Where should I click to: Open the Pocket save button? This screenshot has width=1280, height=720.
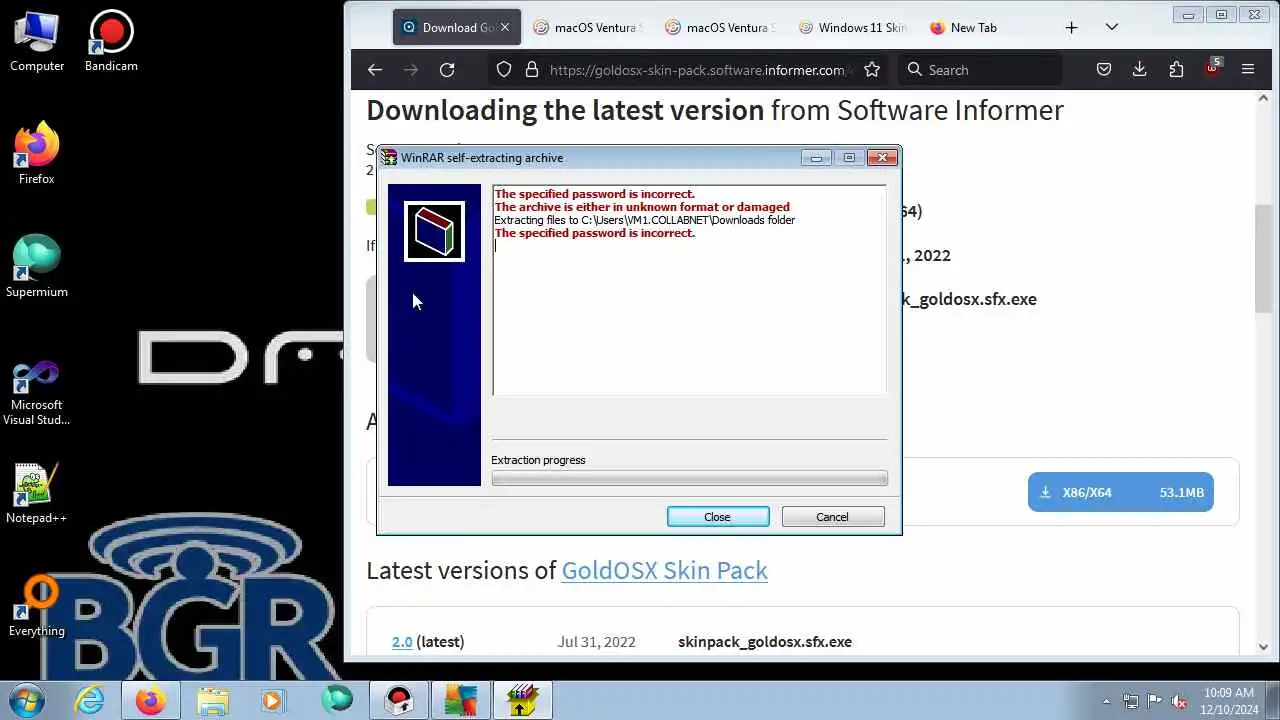tap(1104, 70)
